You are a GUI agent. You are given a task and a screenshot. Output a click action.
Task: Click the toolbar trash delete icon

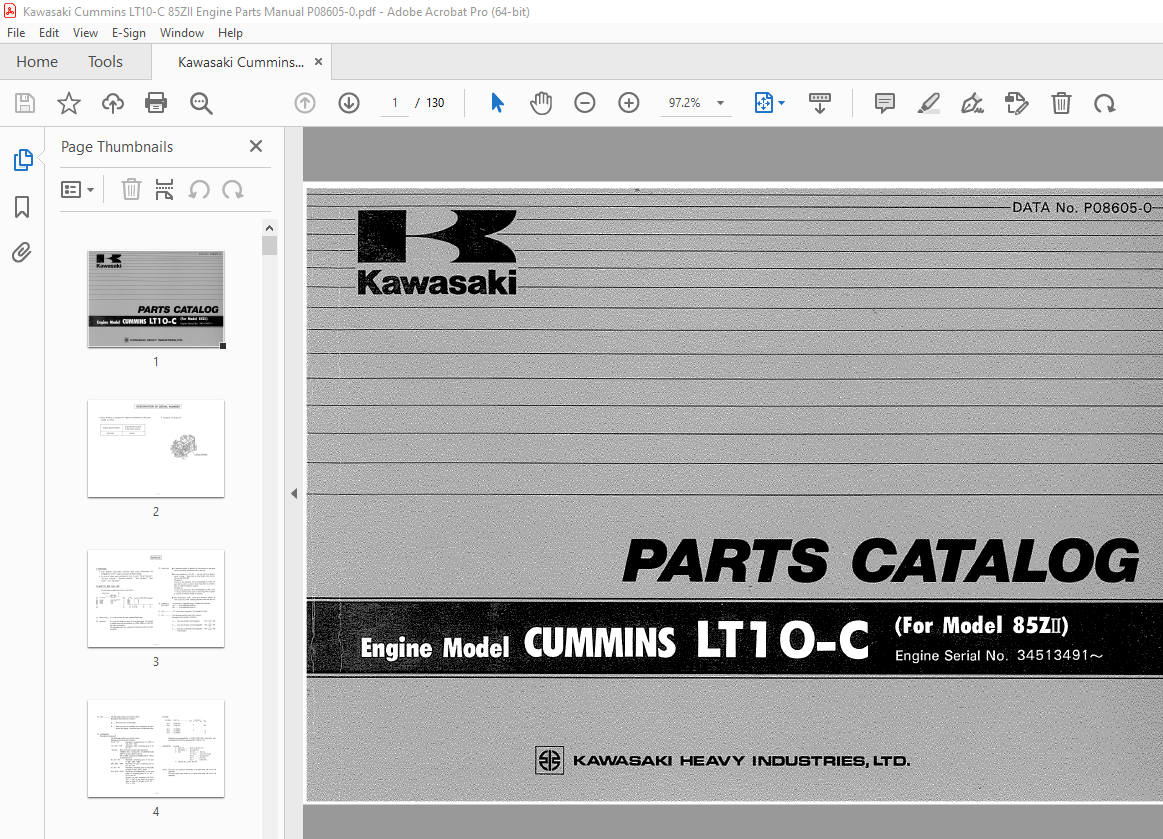[x=1061, y=103]
